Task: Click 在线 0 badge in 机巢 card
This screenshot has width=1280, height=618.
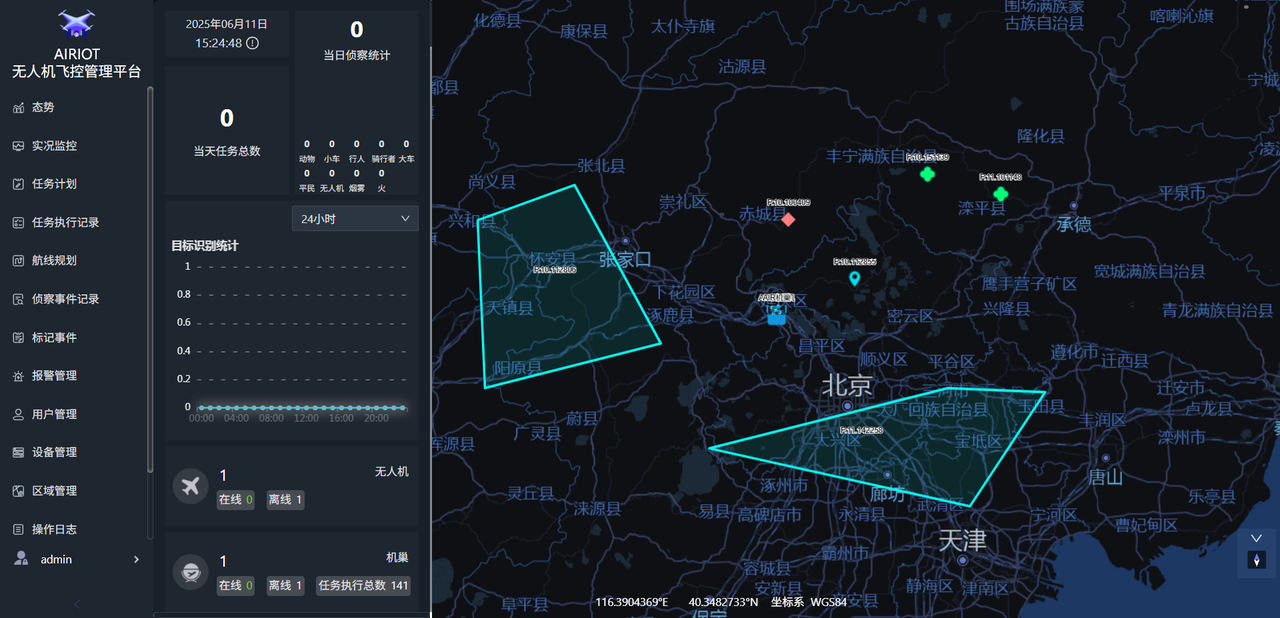Action: coord(236,586)
